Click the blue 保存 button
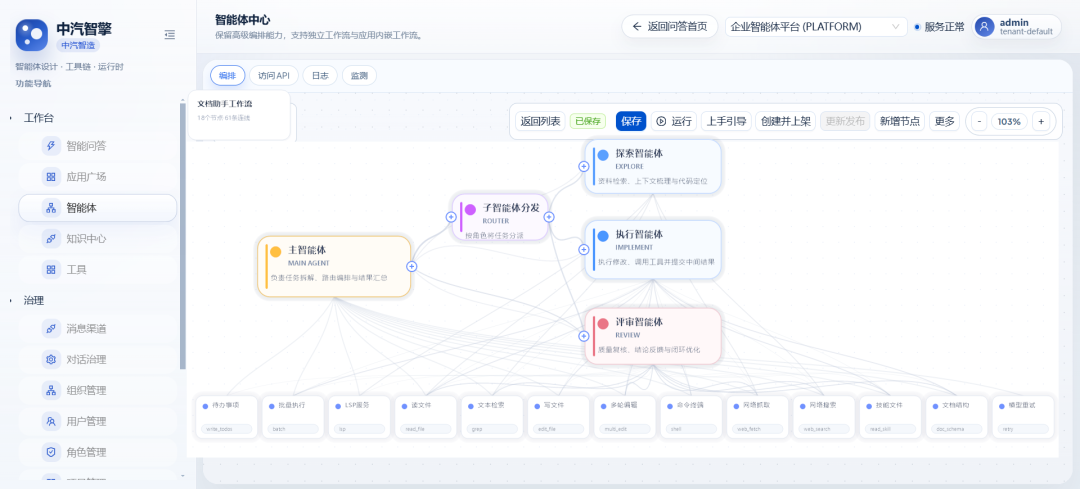The image size is (1080, 489). click(631, 121)
